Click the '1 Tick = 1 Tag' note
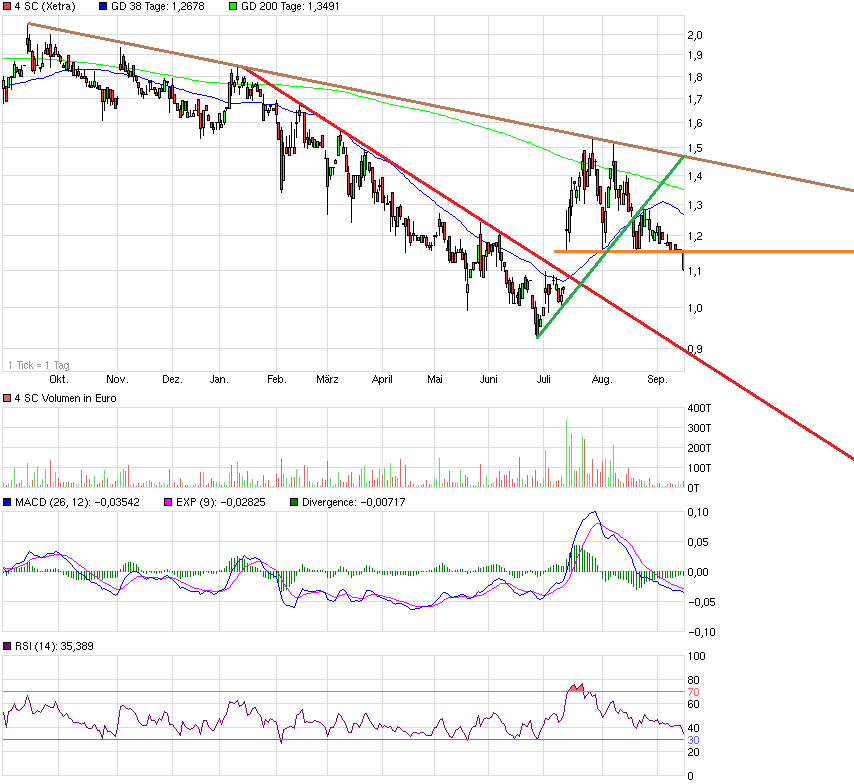 pos(39,365)
